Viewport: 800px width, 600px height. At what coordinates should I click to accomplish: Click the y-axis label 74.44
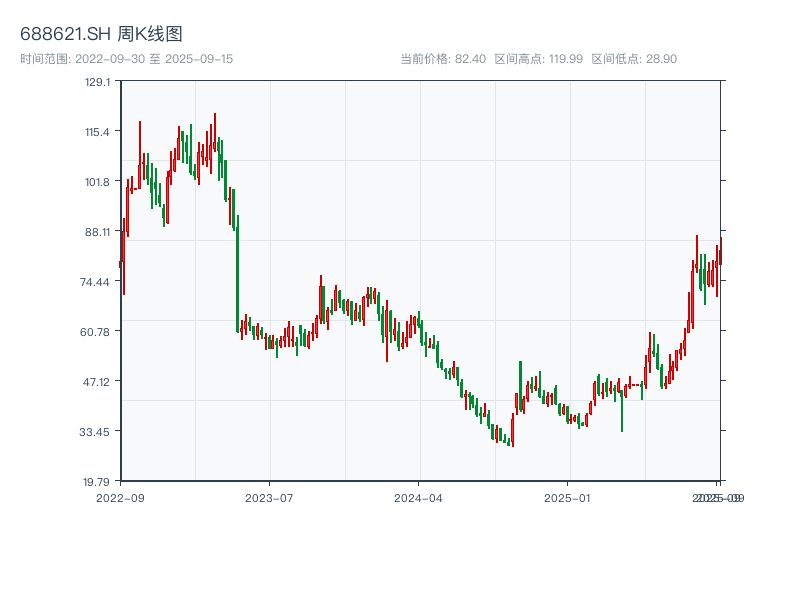click(95, 282)
